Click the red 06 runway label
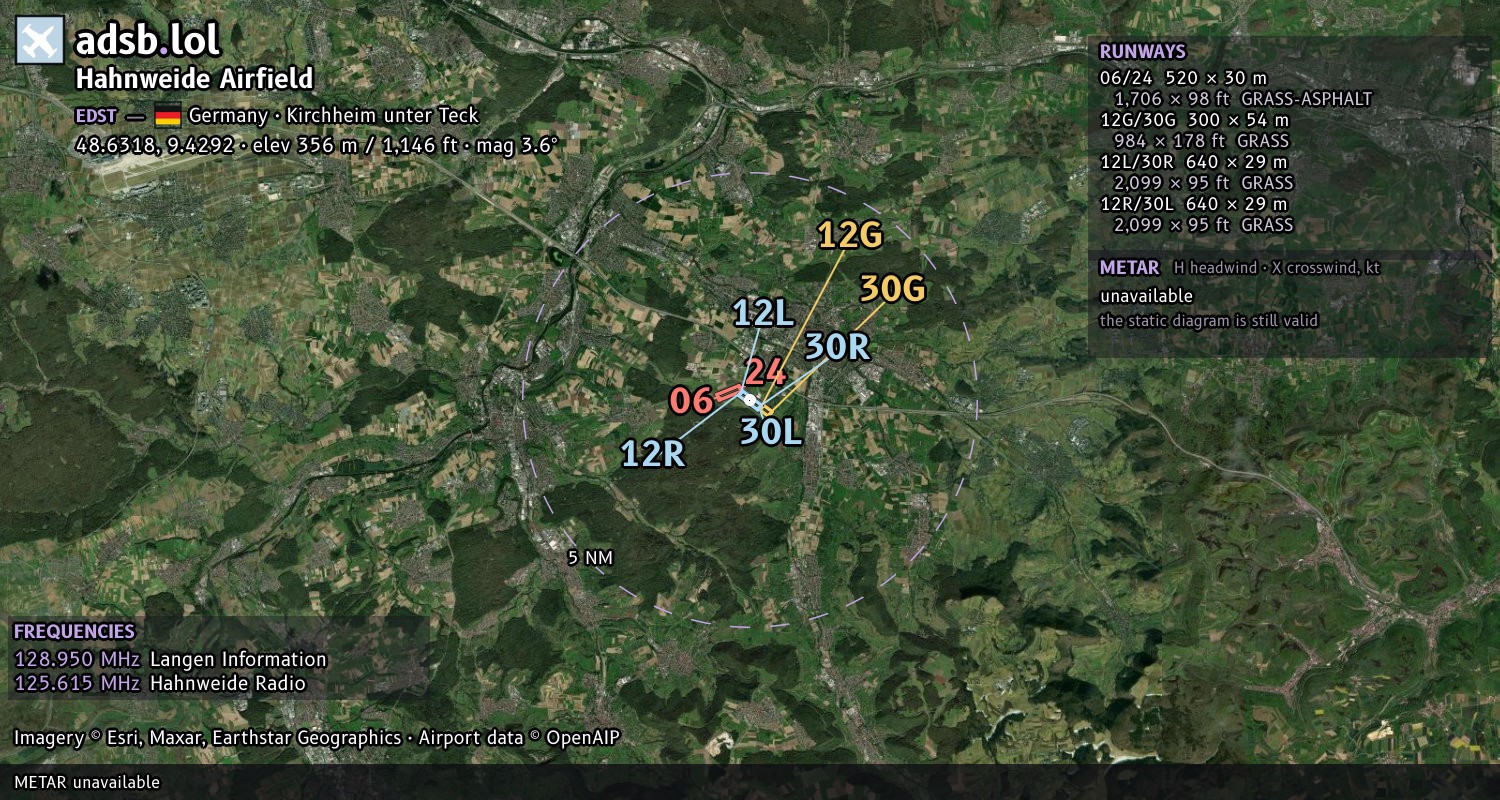1500x800 pixels. click(x=691, y=401)
